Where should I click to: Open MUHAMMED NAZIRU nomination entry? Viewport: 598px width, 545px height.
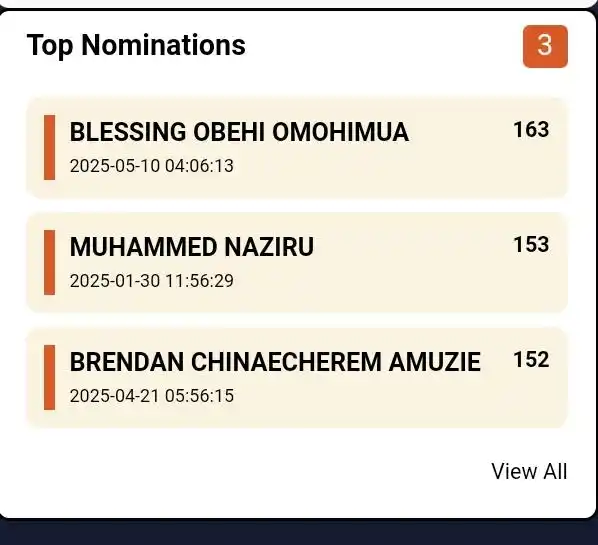(297, 263)
